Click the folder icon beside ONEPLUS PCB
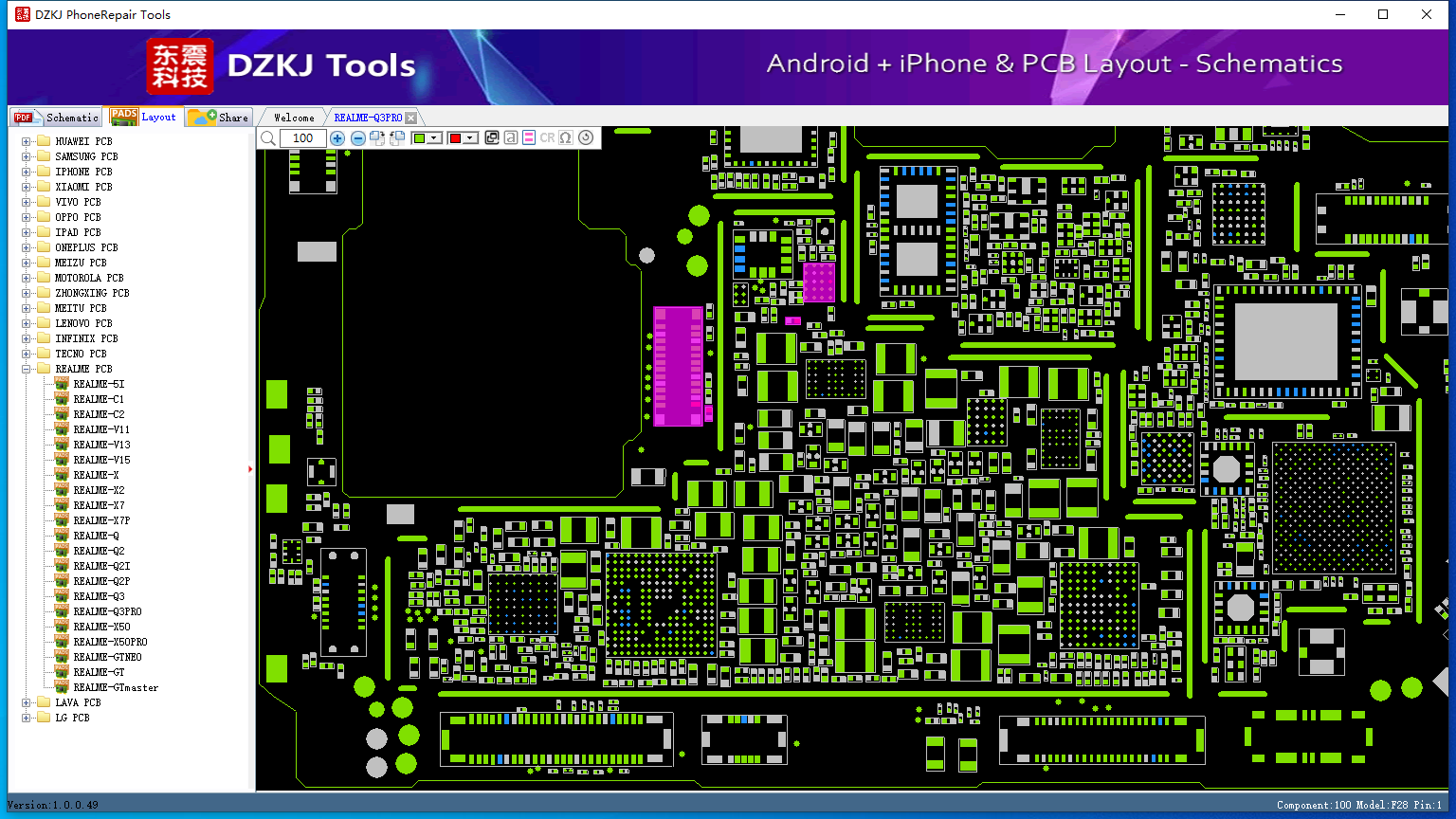Image resolution: width=1456 pixels, height=819 pixels. [x=43, y=247]
